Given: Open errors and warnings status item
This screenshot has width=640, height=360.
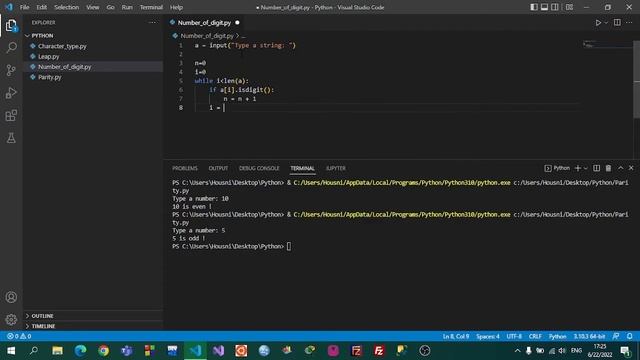Looking at the screenshot, I should click(19, 336).
